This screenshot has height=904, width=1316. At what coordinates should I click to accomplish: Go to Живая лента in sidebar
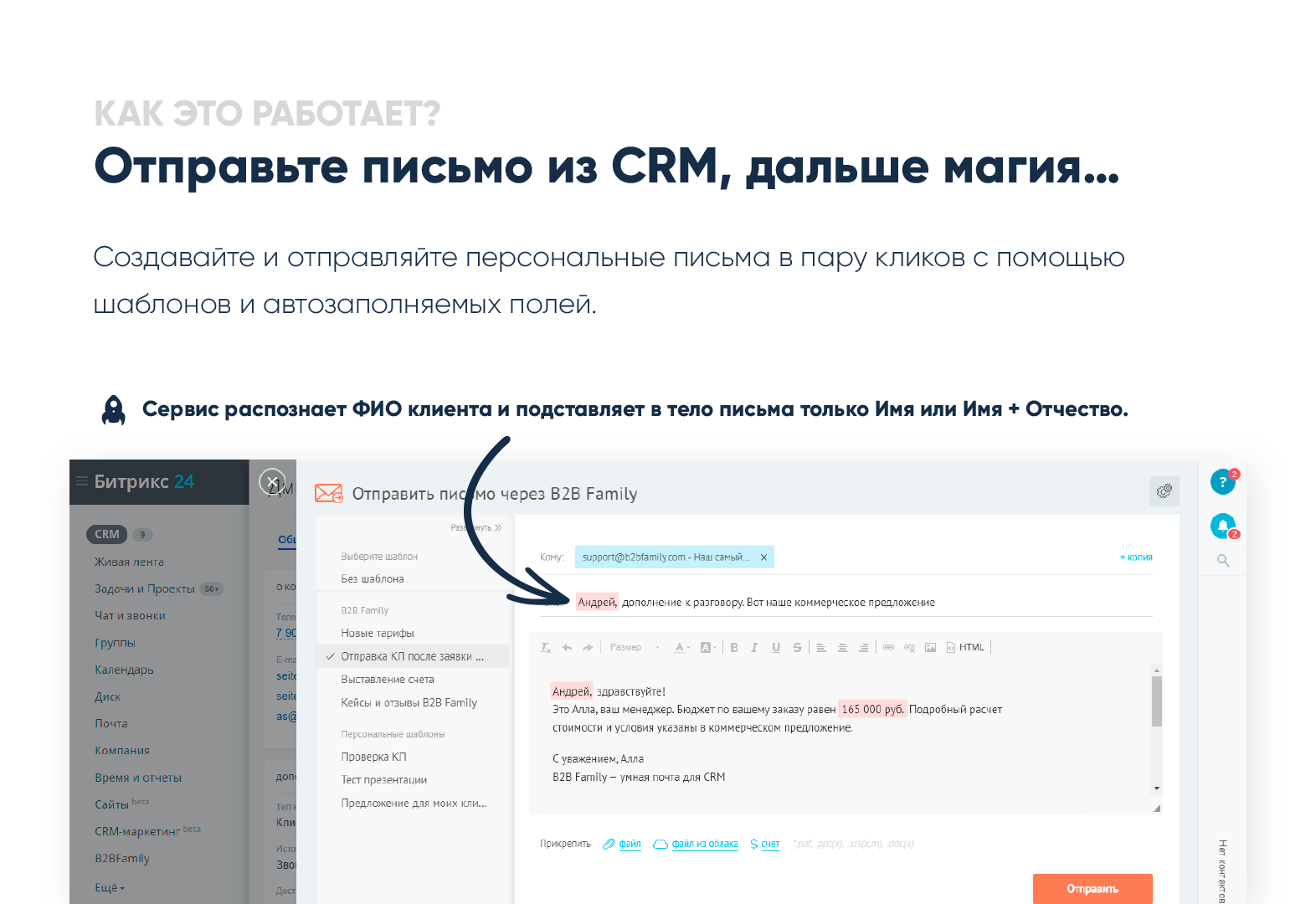pos(129,562)
